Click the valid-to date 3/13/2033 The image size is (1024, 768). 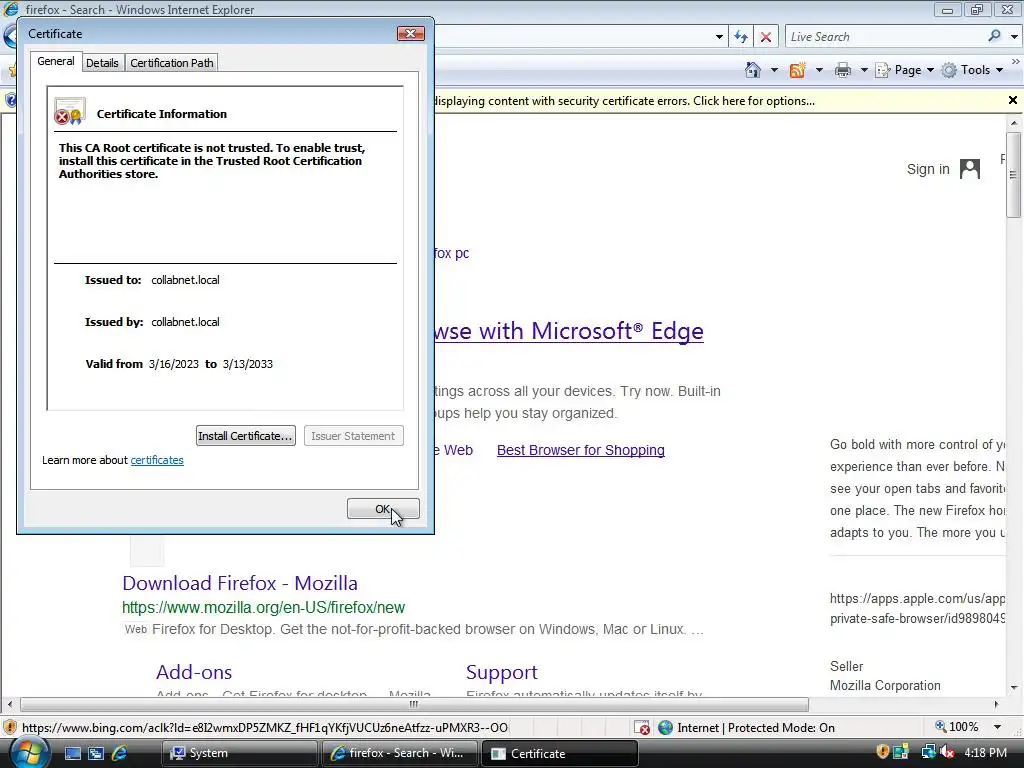pos(248,364)
